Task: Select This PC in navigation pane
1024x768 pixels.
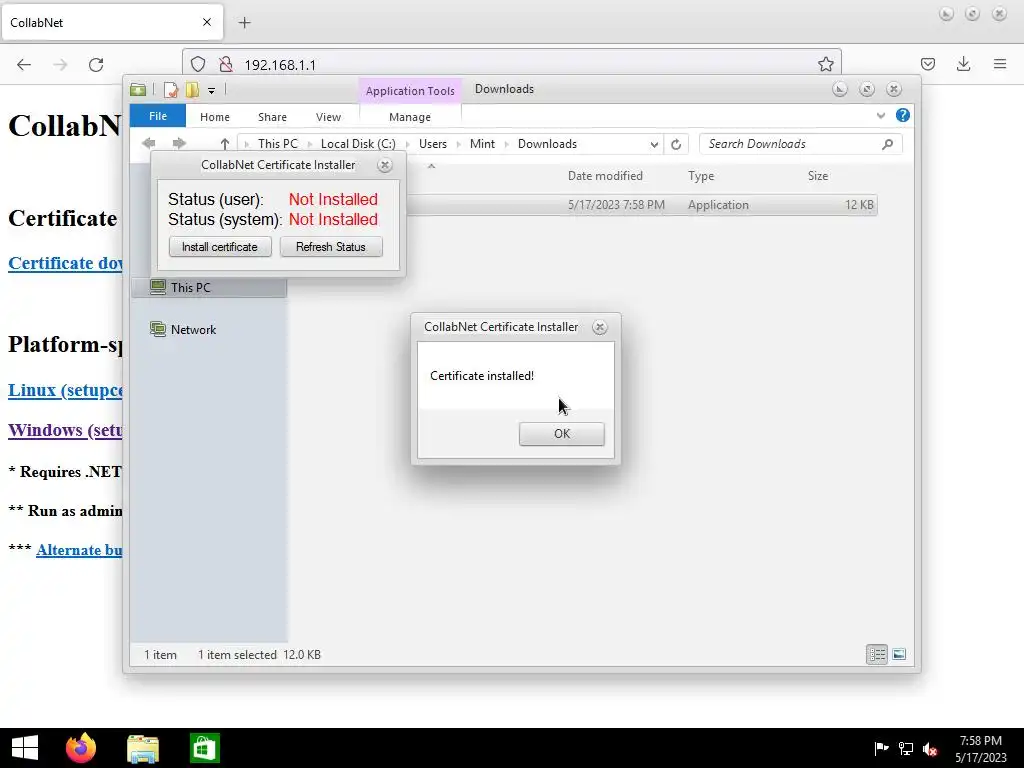Action: click(x=209, y=287)
